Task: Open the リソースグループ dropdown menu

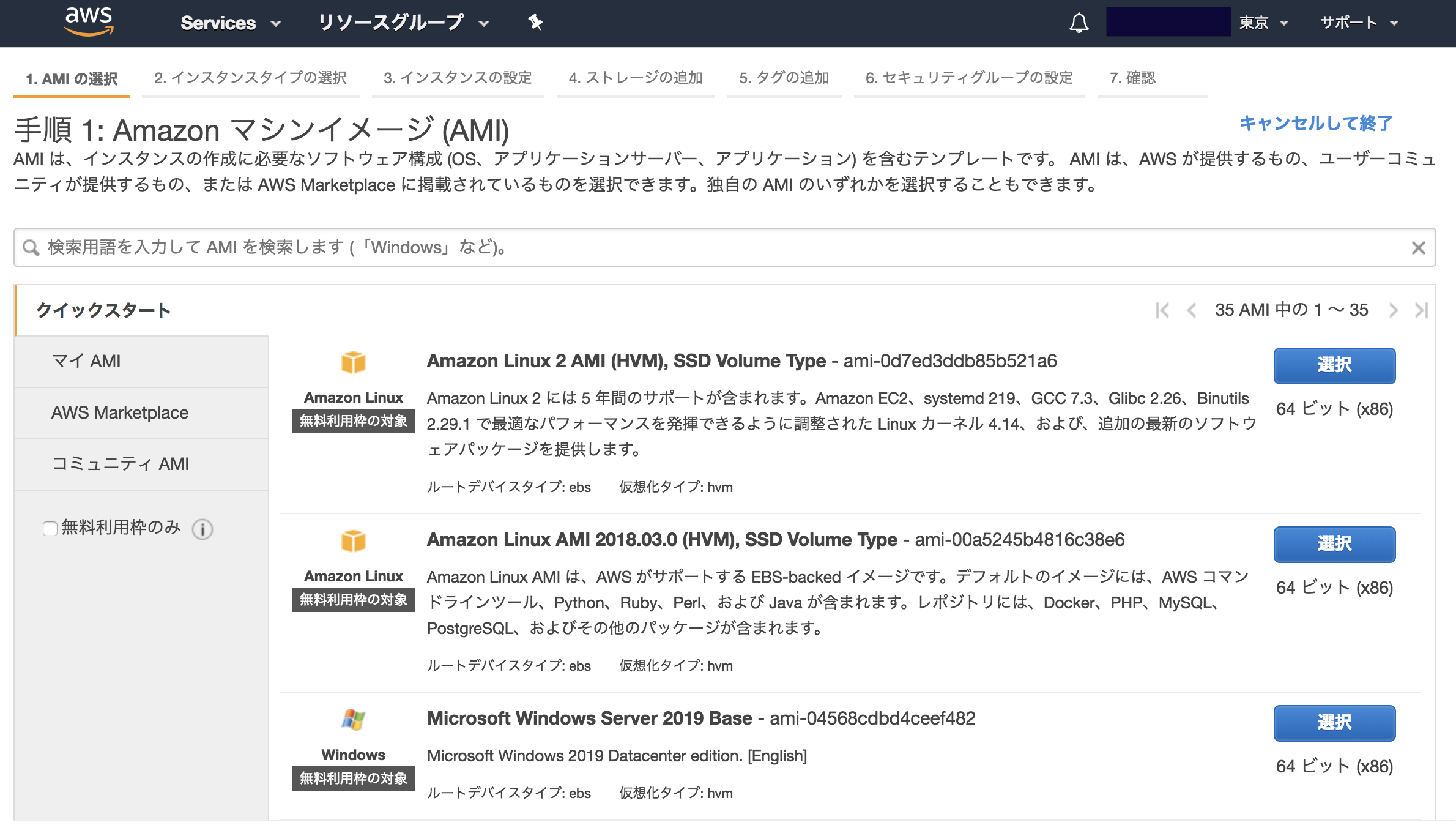Action: tap(404, 23)
